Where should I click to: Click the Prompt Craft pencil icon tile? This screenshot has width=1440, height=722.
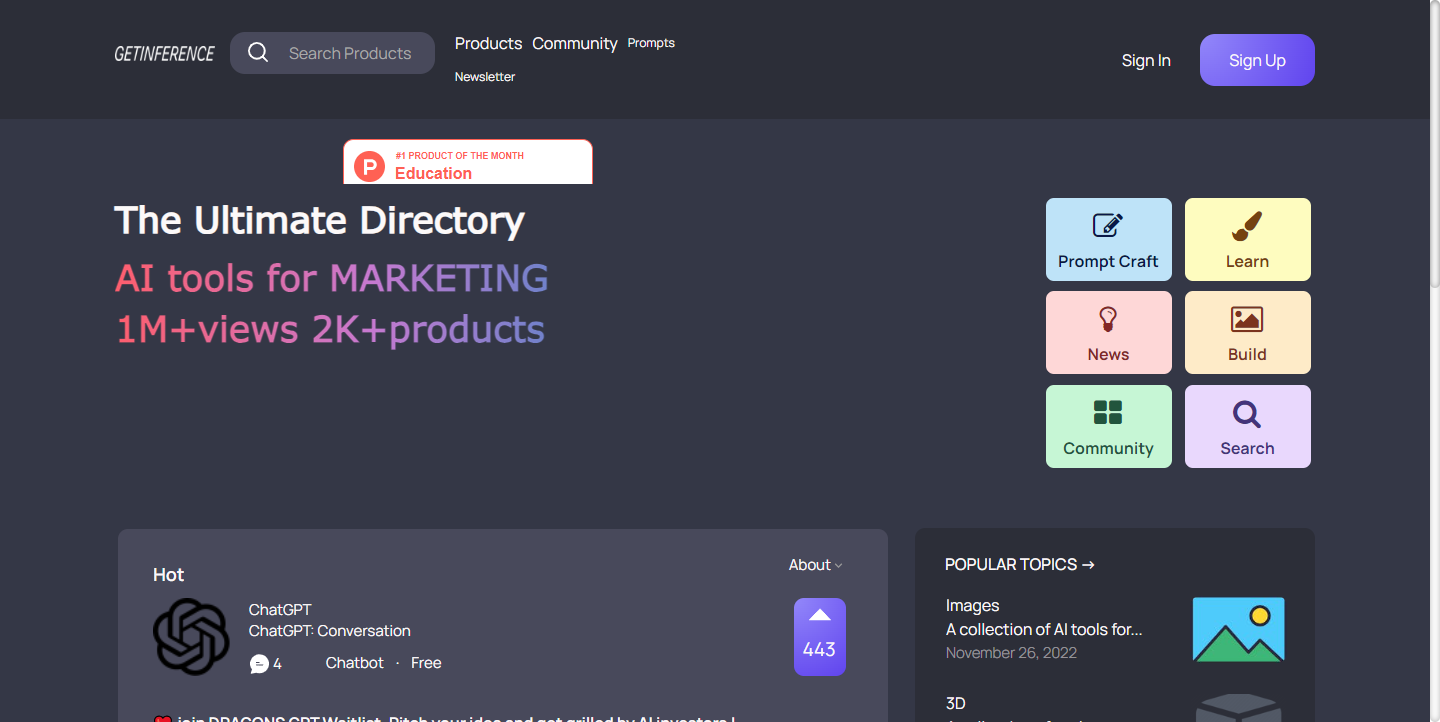[1108, 239]
